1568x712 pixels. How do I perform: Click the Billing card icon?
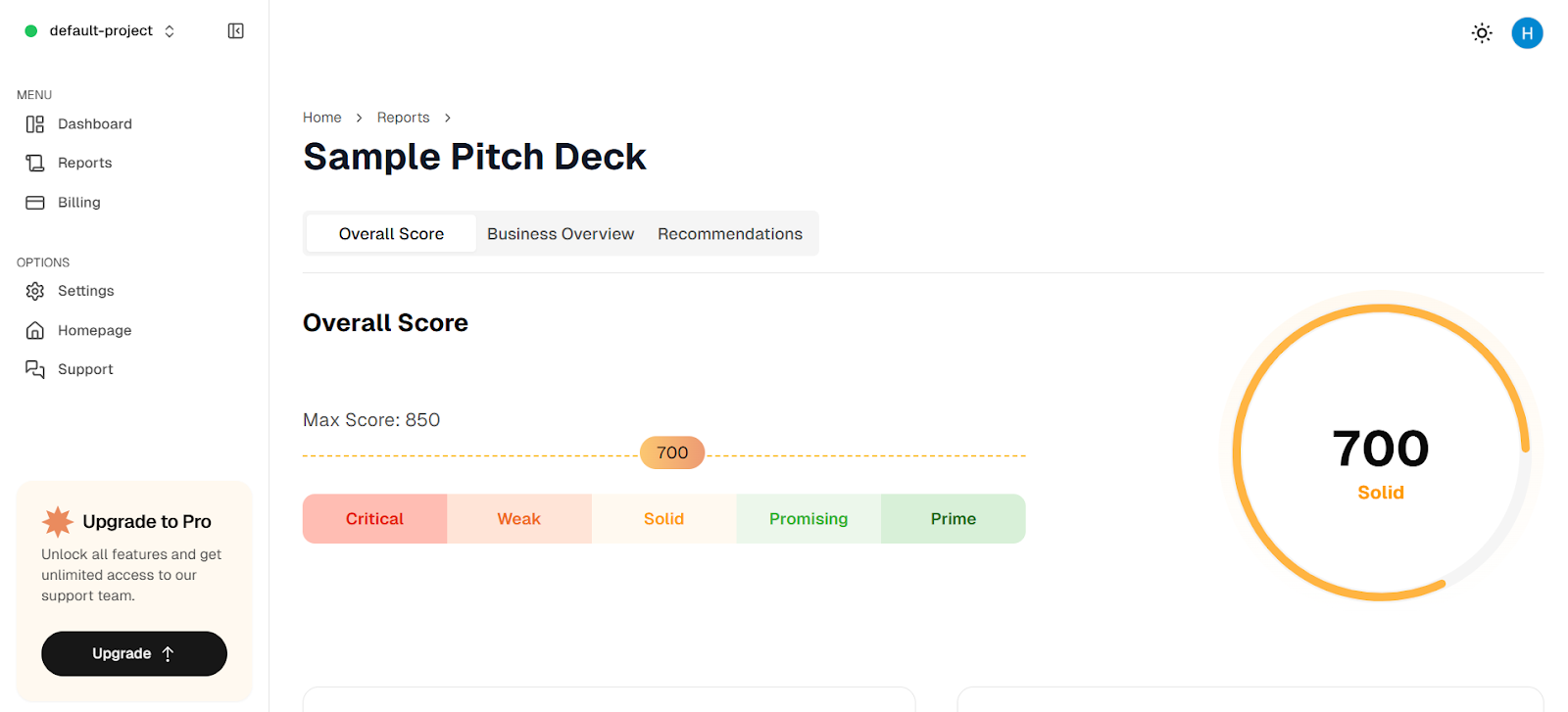point(35,203)
